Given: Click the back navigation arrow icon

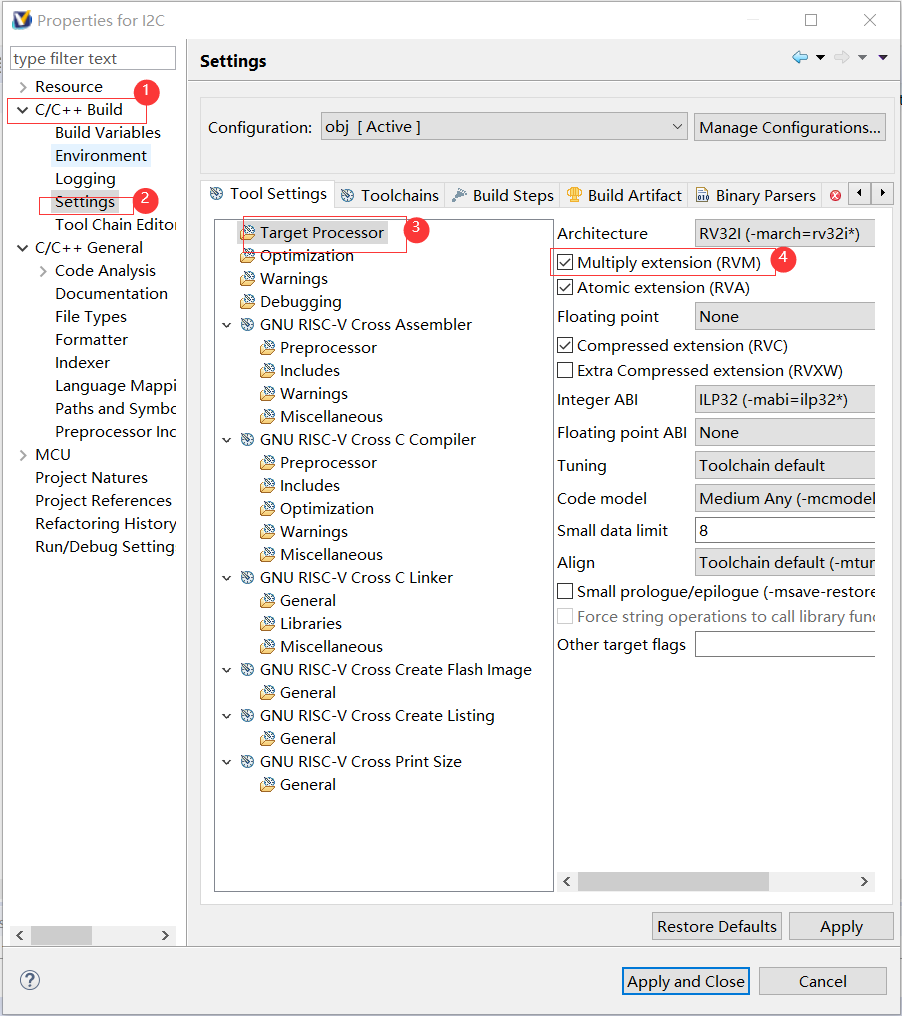Looking at the screenshot, I should tap(800, 58).
